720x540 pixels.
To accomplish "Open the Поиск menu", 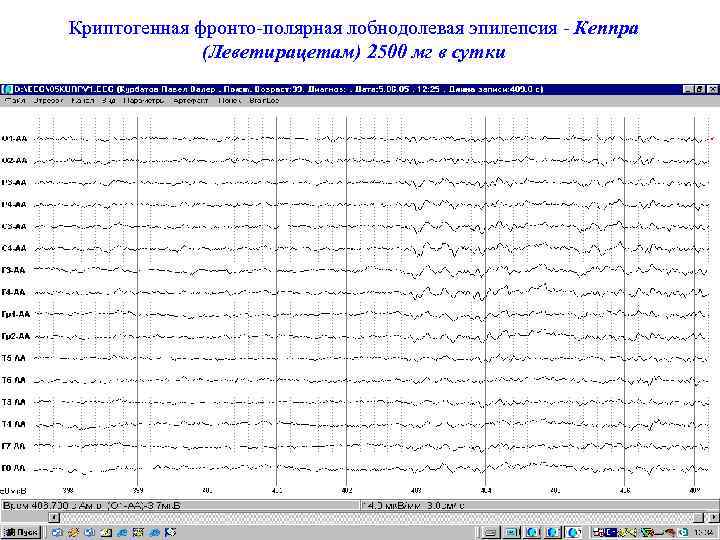I will tap(229, 100).
